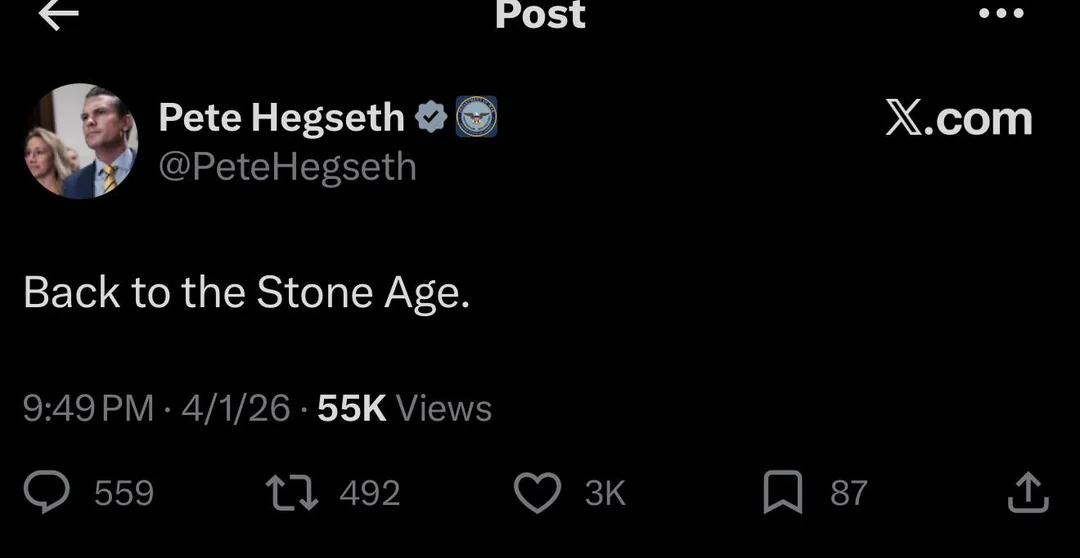Click the blue verified checkmark badge
This screenshot has width=1080, height=558.
[x=431, y=117]
